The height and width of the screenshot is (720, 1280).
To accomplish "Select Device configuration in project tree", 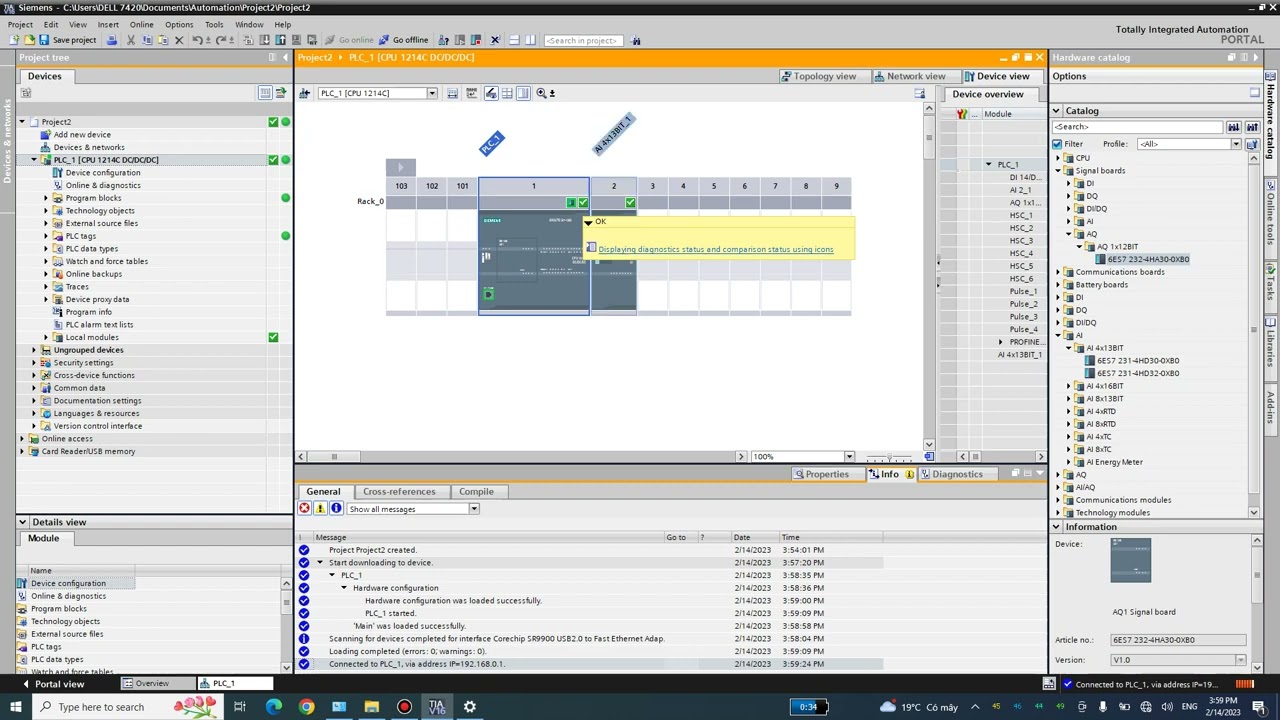I will point(102,172).
